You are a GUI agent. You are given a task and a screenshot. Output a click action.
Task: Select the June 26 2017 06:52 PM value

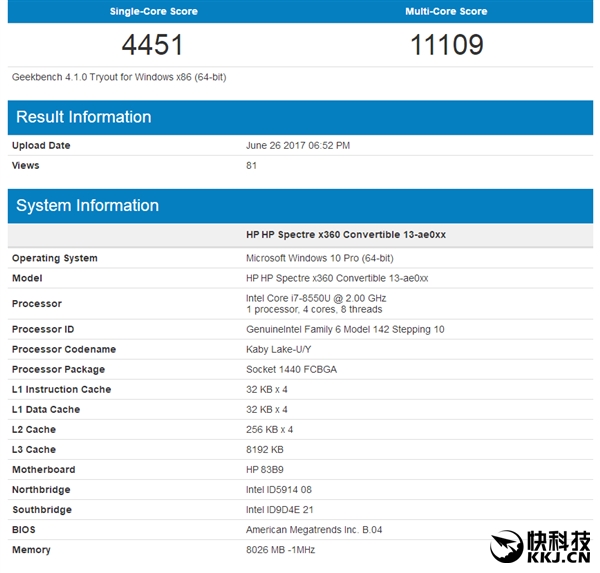coord(298,145)
